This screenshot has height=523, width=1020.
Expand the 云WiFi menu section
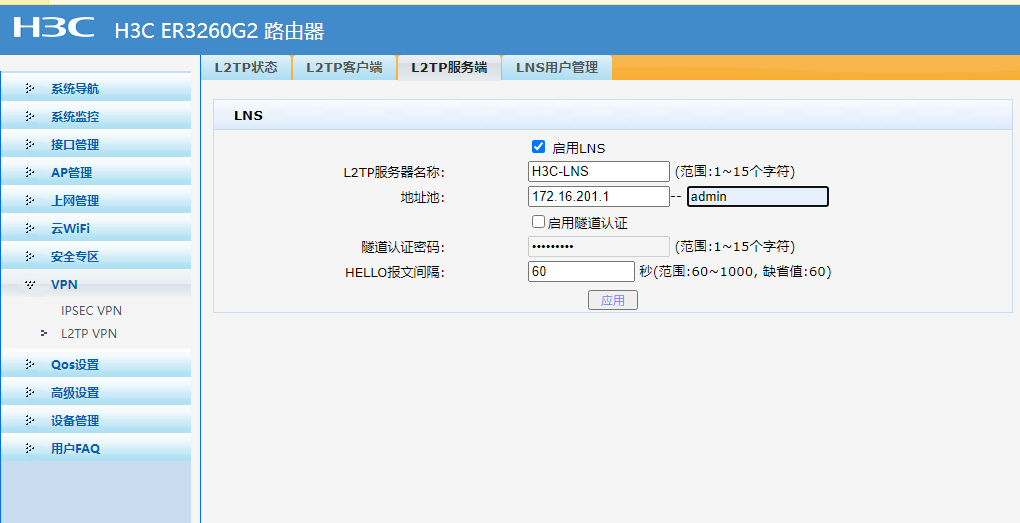pyautogui.click(x=96, y=228)
